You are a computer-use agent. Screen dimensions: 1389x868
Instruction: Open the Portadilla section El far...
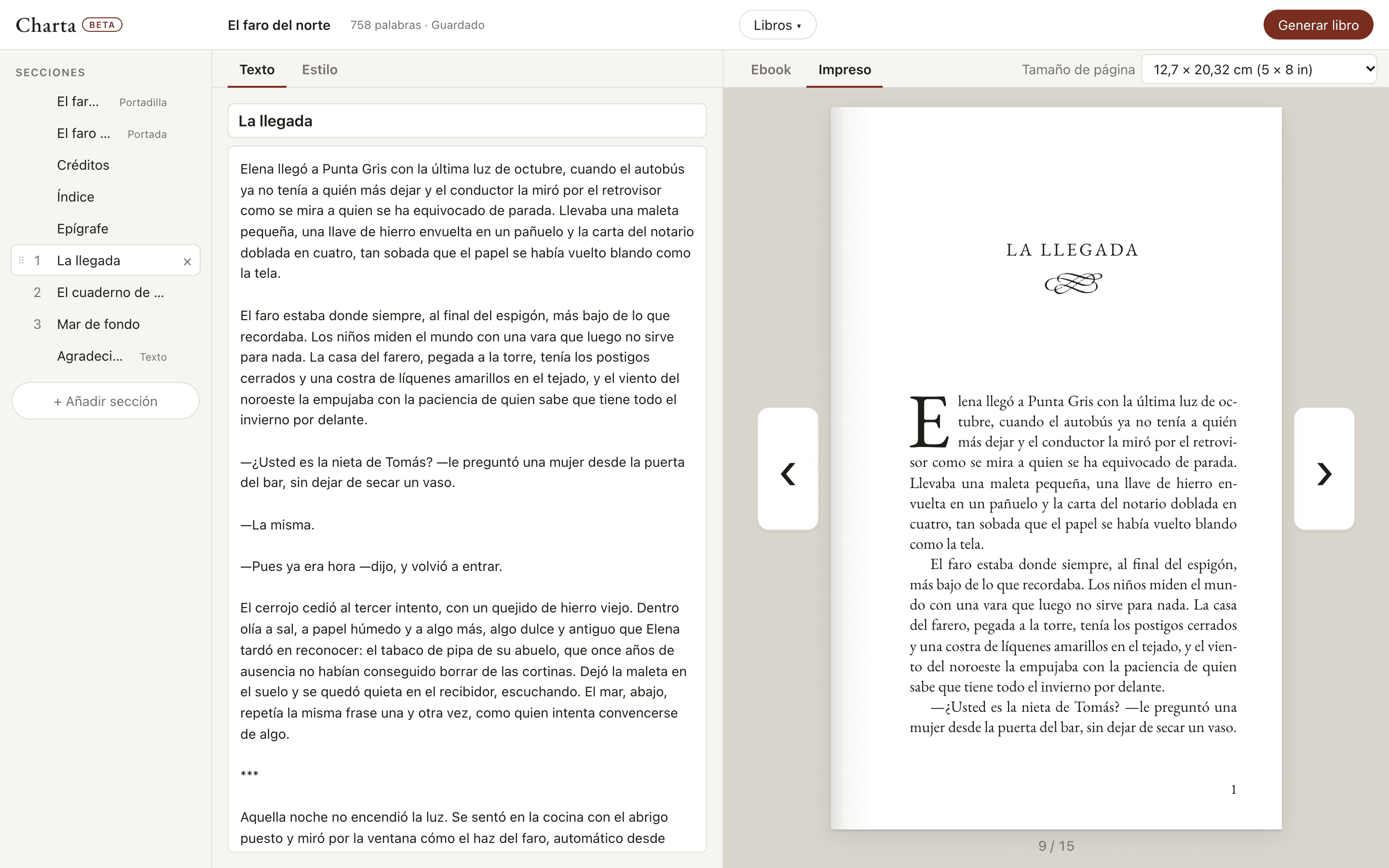106,102
